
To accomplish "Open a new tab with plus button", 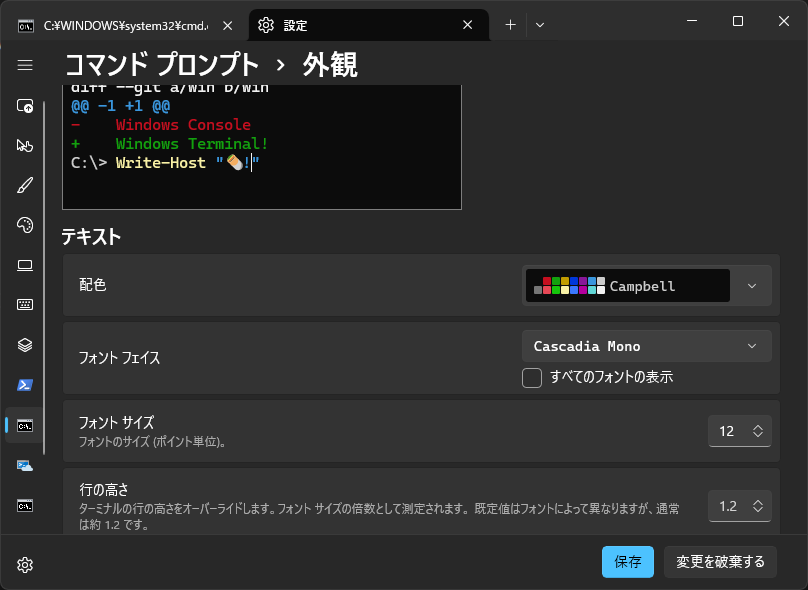I will 510,25.
